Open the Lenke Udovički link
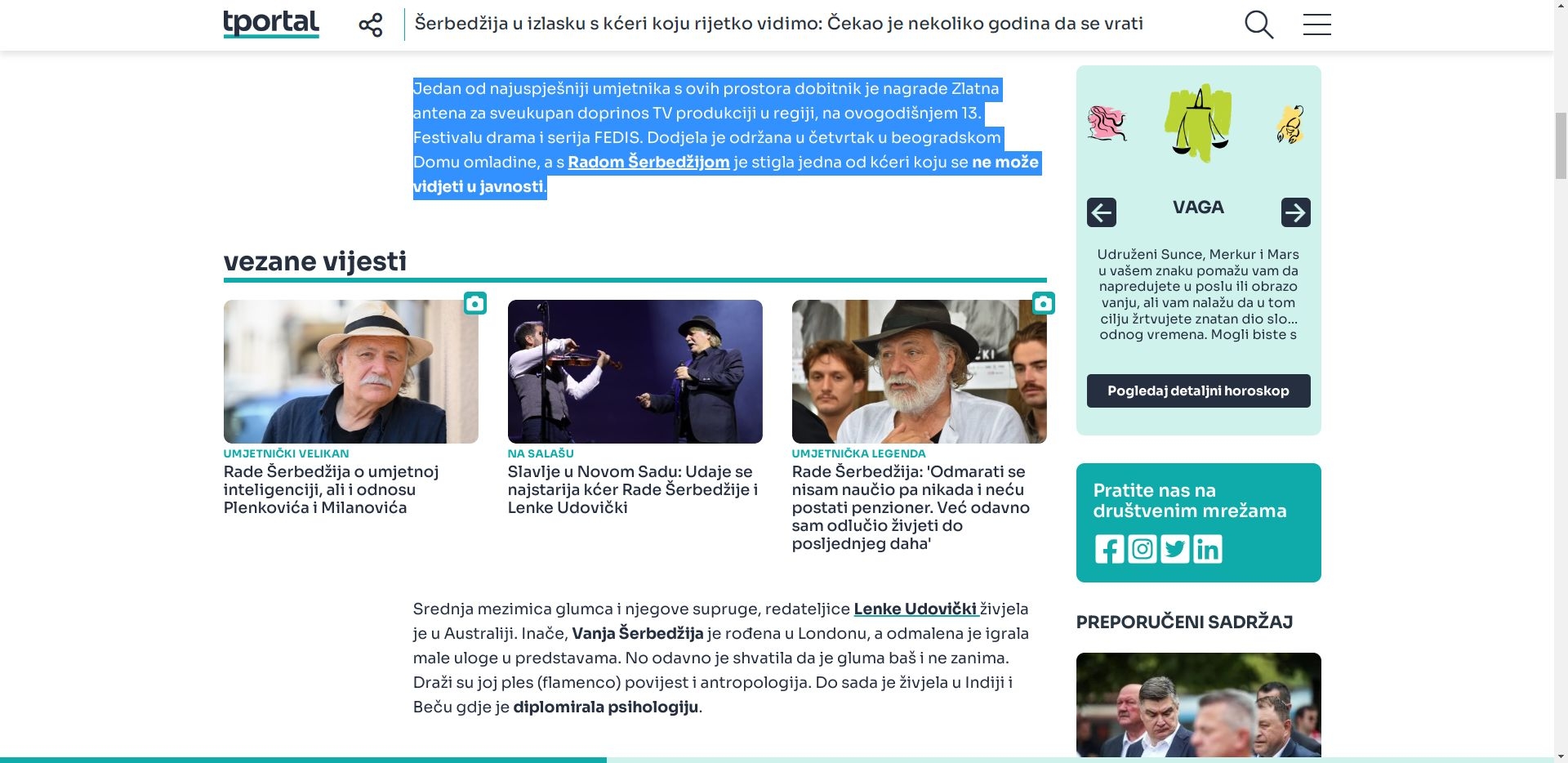This screenshot has height=763, width=1568. pyautogui.click(x=915, y=609)
